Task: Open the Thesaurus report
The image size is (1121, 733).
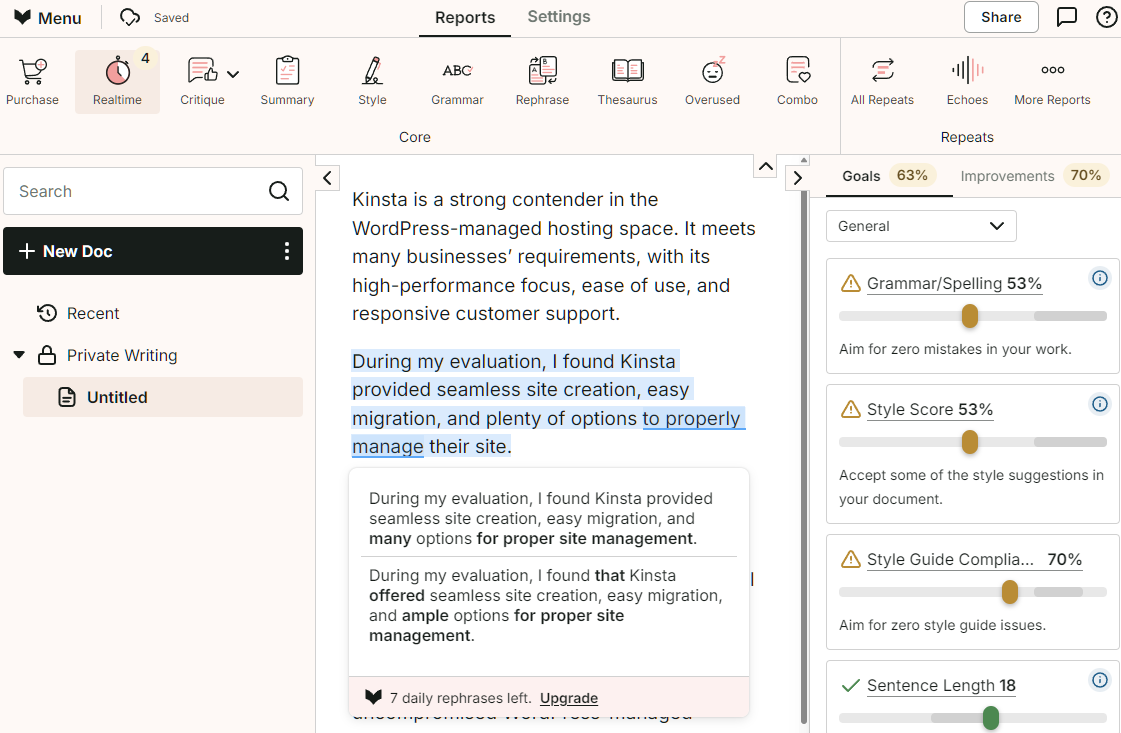Action: click(627, 82)
